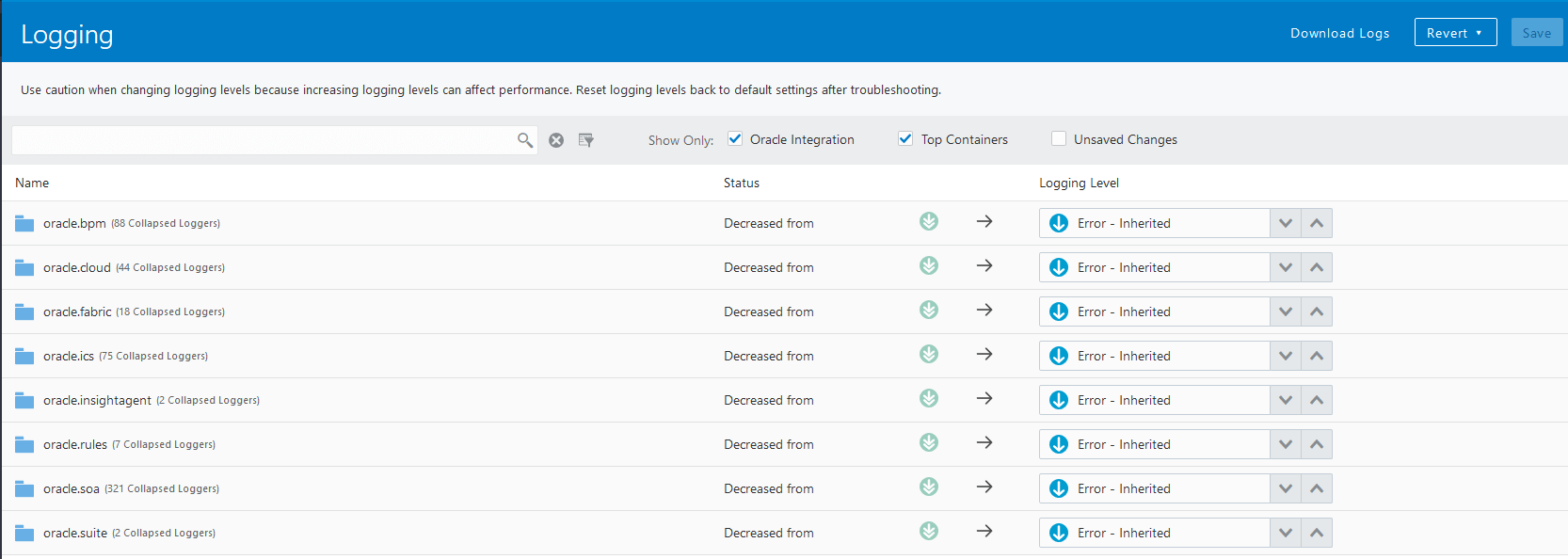
Task: Click the oracle.rules folder icon
Action: 24,444
